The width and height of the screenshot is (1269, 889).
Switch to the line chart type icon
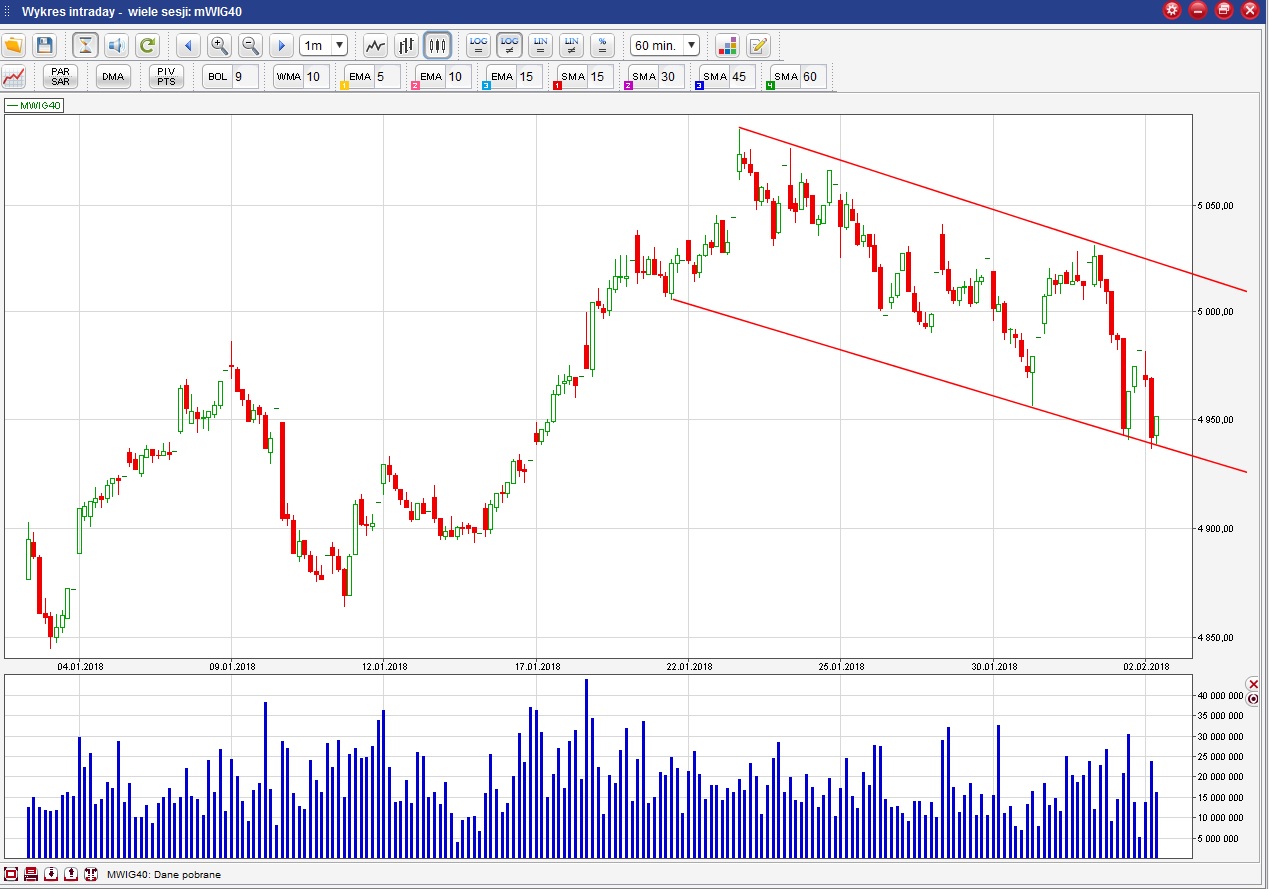[x=375, y=45]
